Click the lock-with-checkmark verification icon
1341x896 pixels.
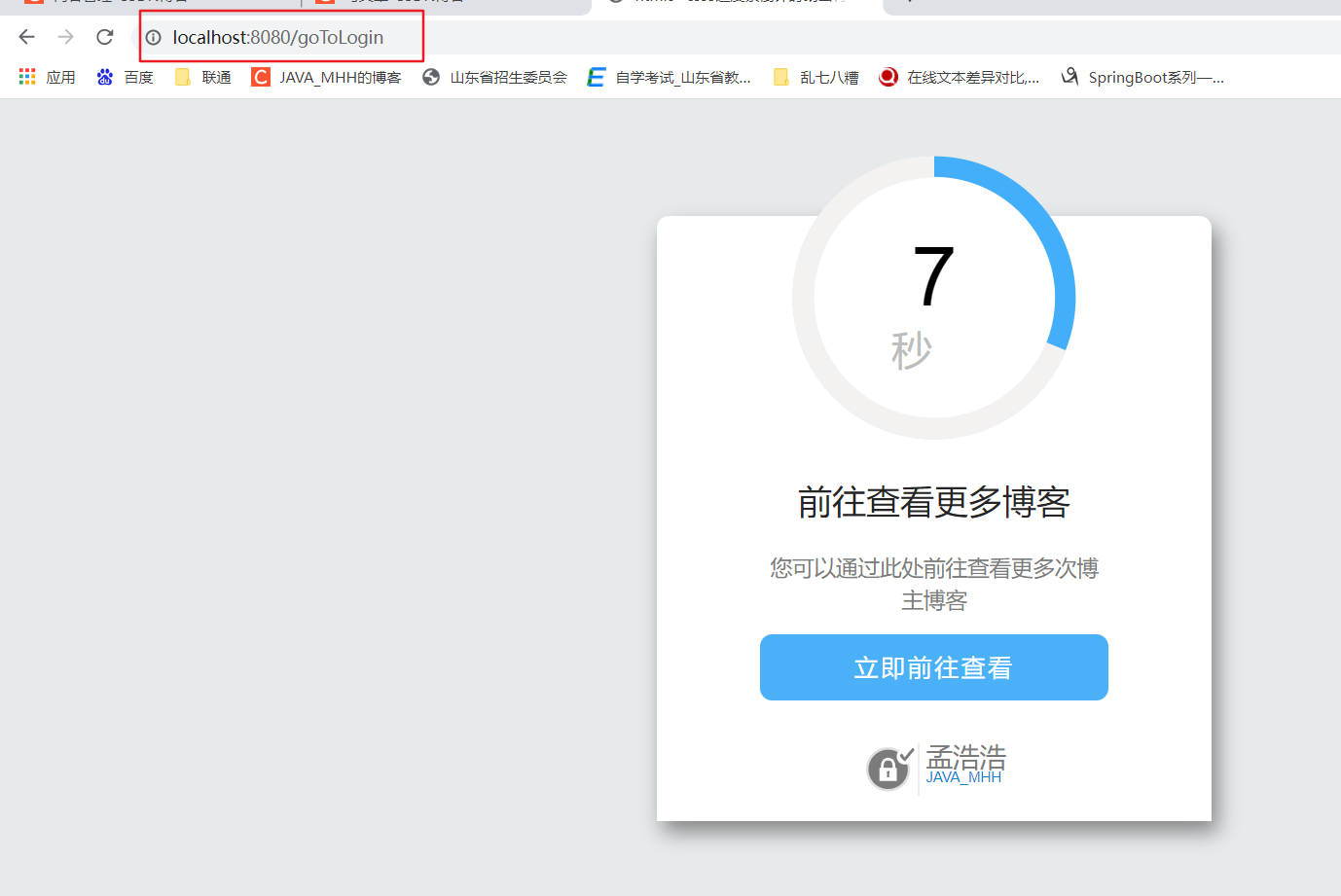[x=888, y=768]
